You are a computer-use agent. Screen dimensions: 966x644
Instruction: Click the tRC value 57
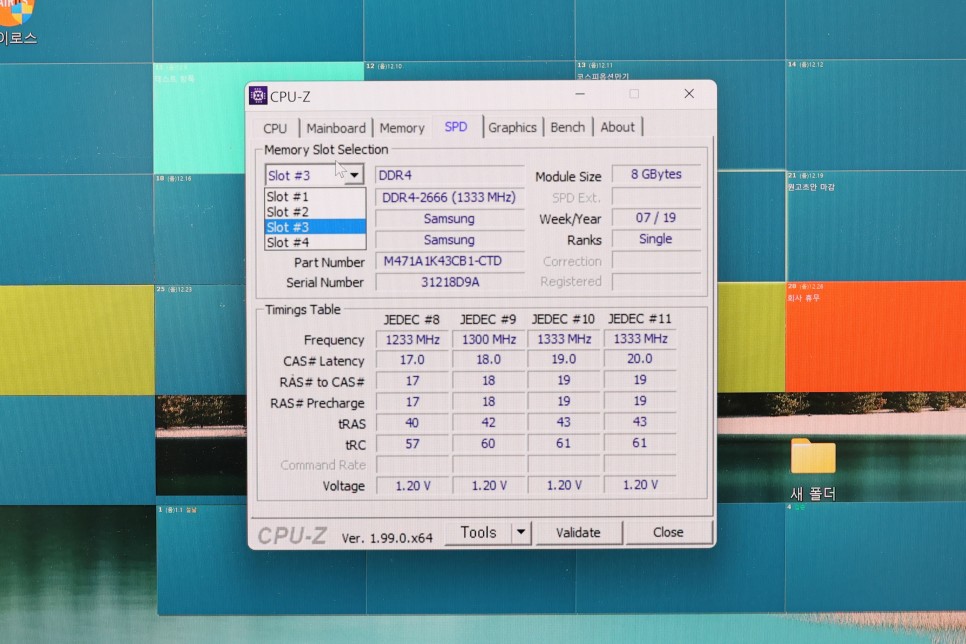412,444
